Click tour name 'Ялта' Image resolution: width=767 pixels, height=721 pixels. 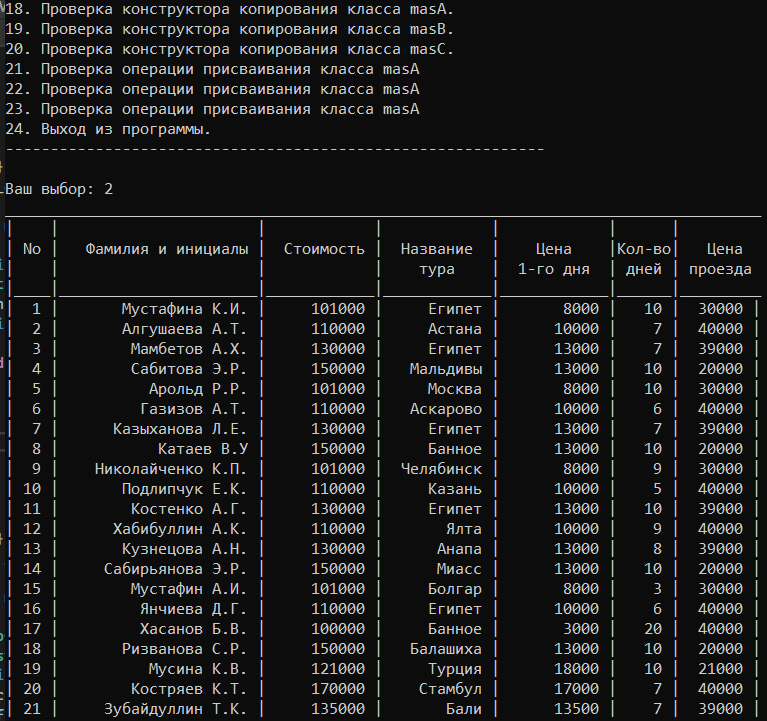pos(464,530)
